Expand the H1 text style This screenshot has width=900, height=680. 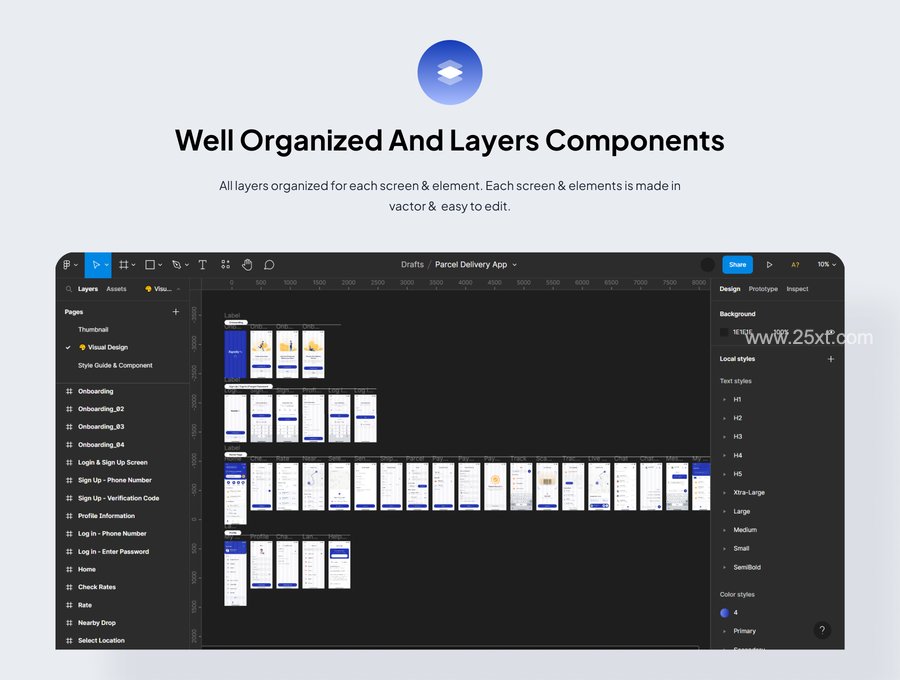click(737, 399)
